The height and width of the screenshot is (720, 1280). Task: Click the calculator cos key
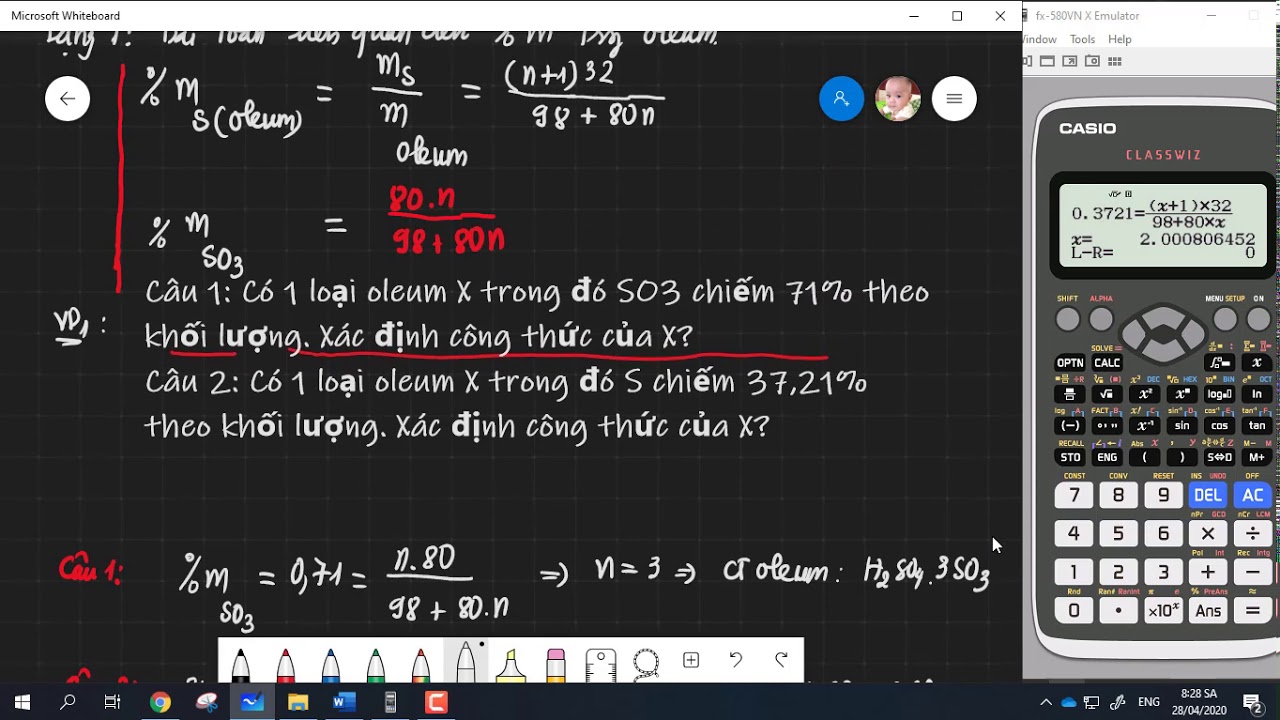[x=1219, y=425]
